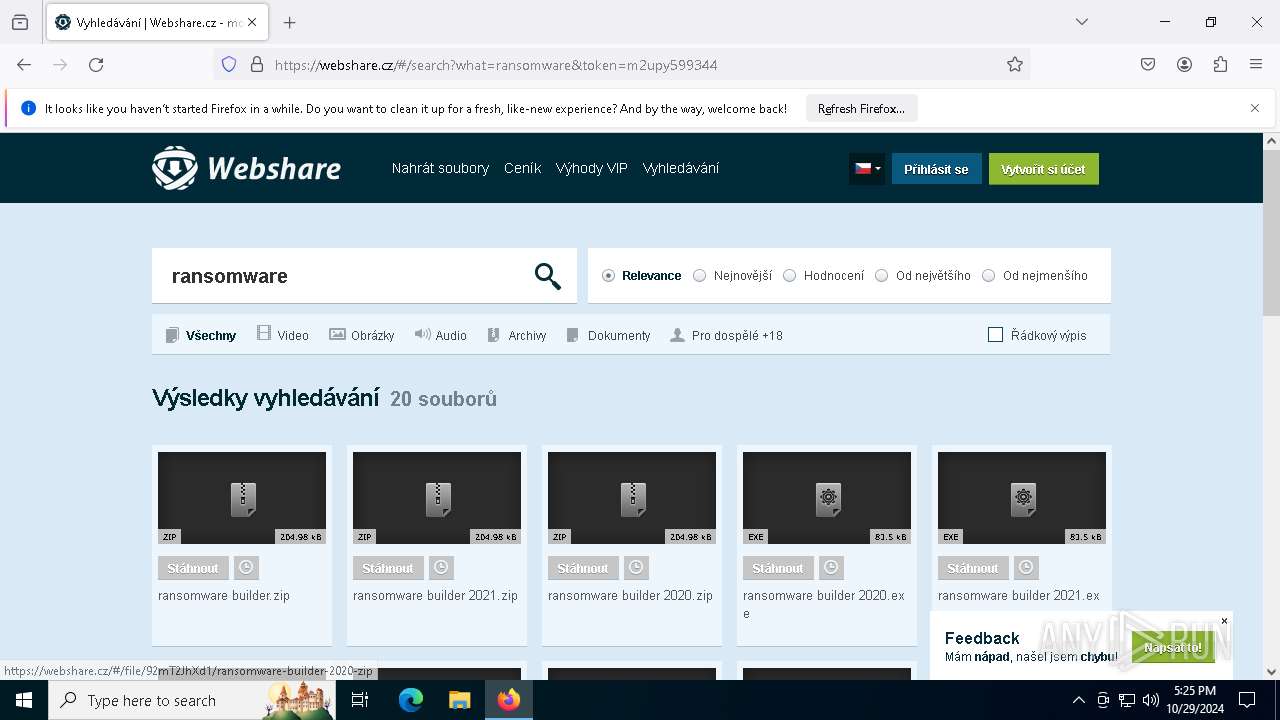Click the ransomware builder.zip thumbnail
This screenshot has width=1280, height=720.
click(242, 498)
